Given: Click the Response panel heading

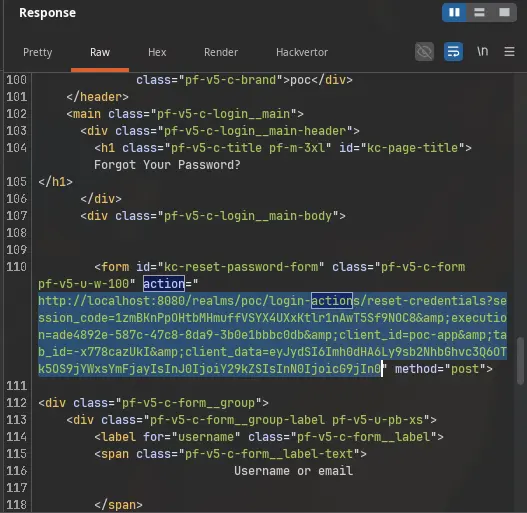Looking at the screenshot, I should (47, 13).
